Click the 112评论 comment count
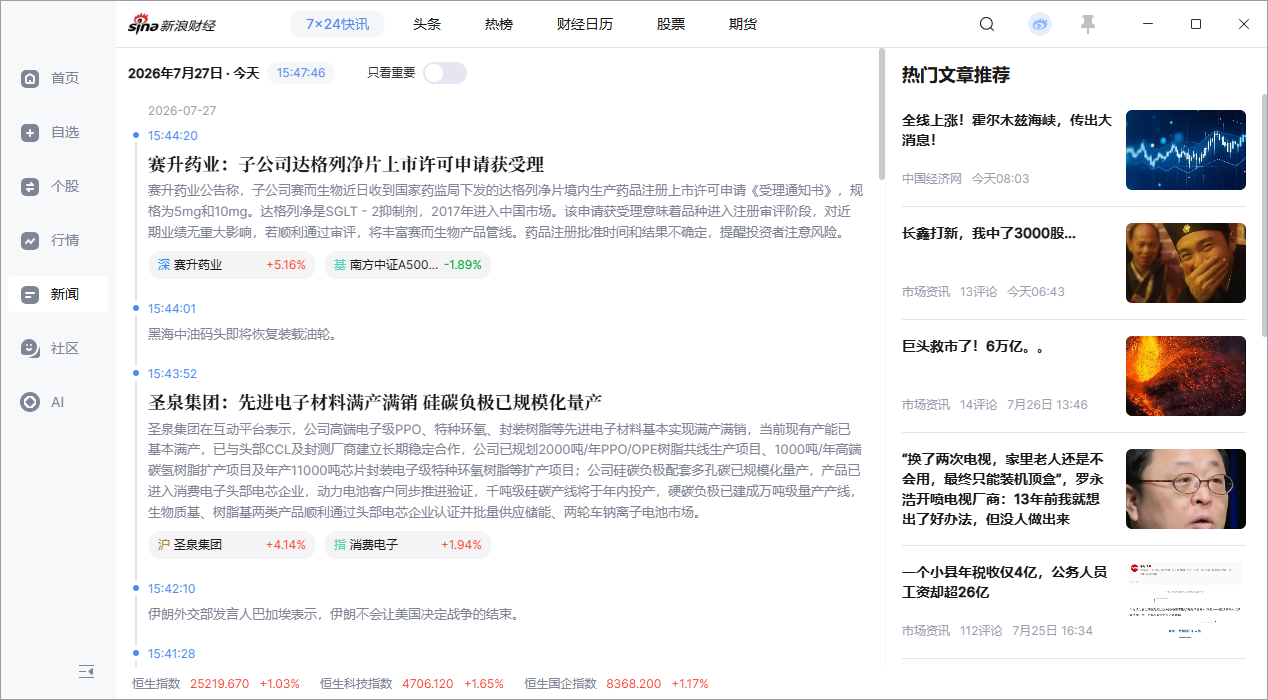 (982, 631)
